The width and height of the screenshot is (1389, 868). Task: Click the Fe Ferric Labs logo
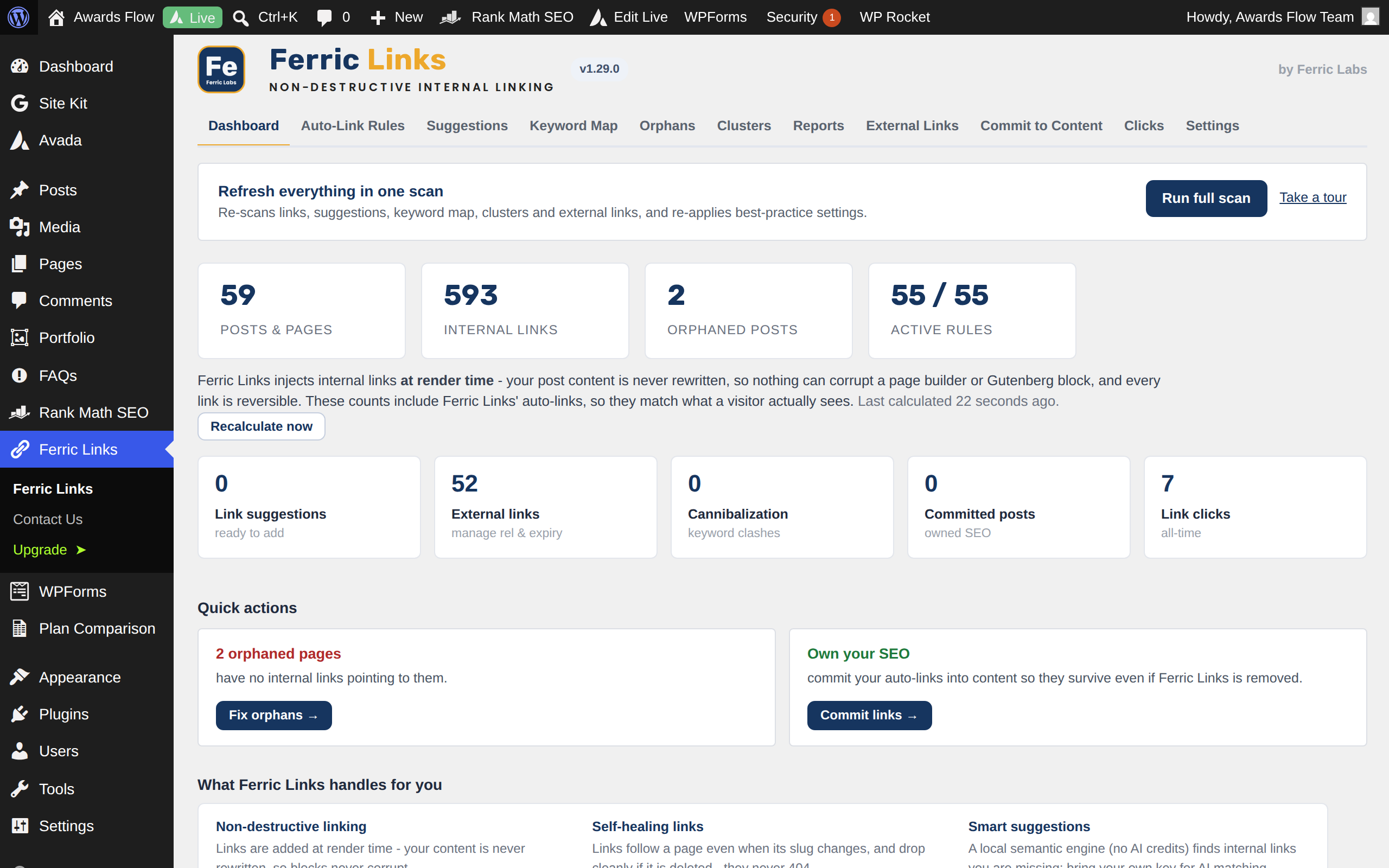coord(221,69)
